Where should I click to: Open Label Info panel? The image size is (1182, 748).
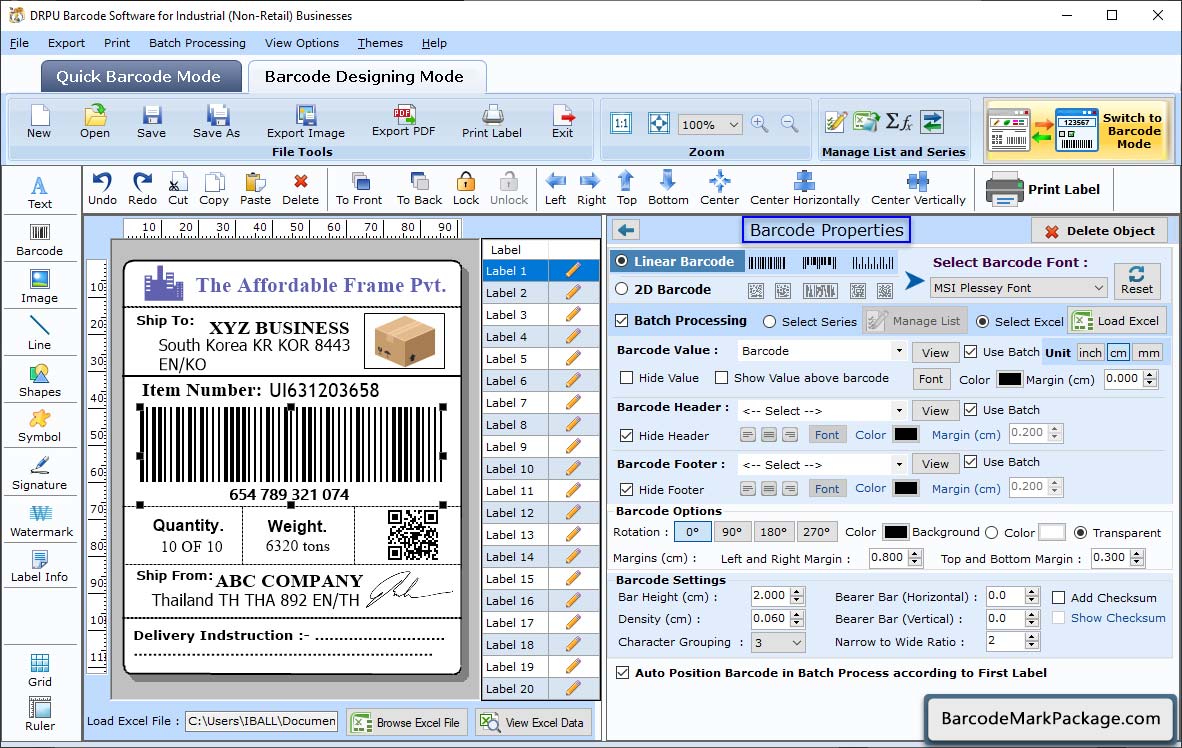(x=39, y=566)
